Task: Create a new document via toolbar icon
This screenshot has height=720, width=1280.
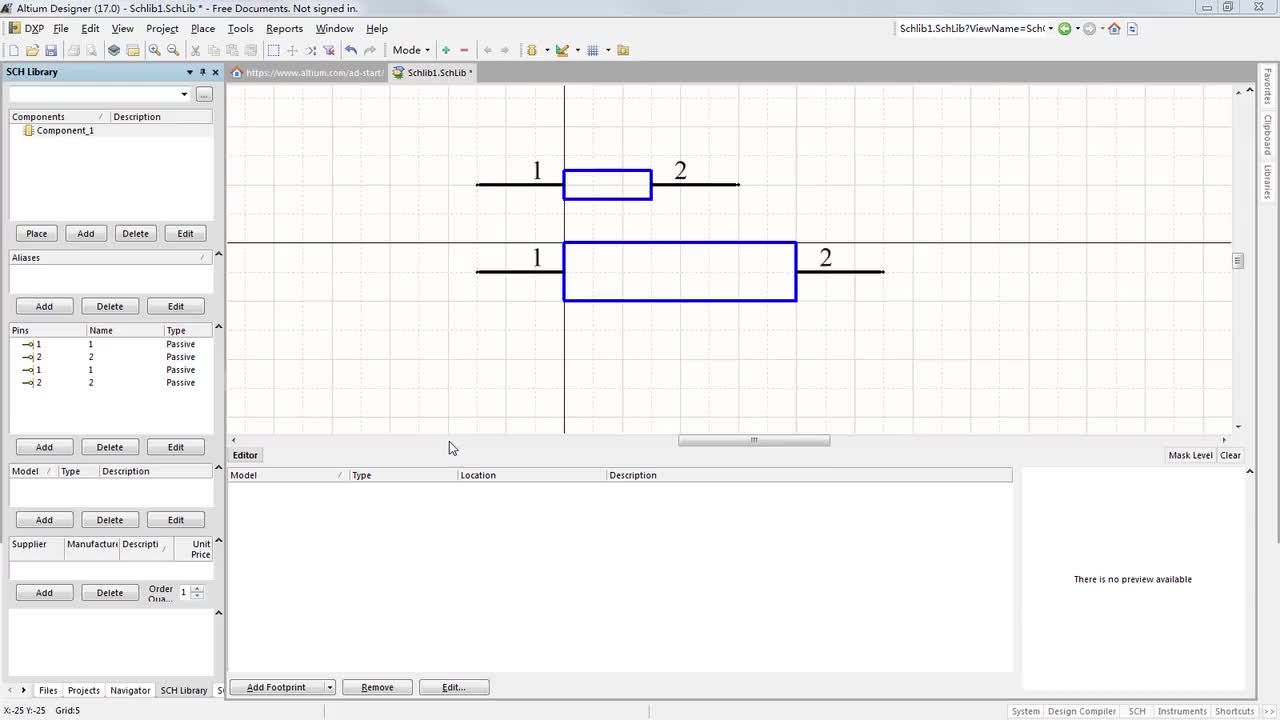Action: (x=14, y=50)
